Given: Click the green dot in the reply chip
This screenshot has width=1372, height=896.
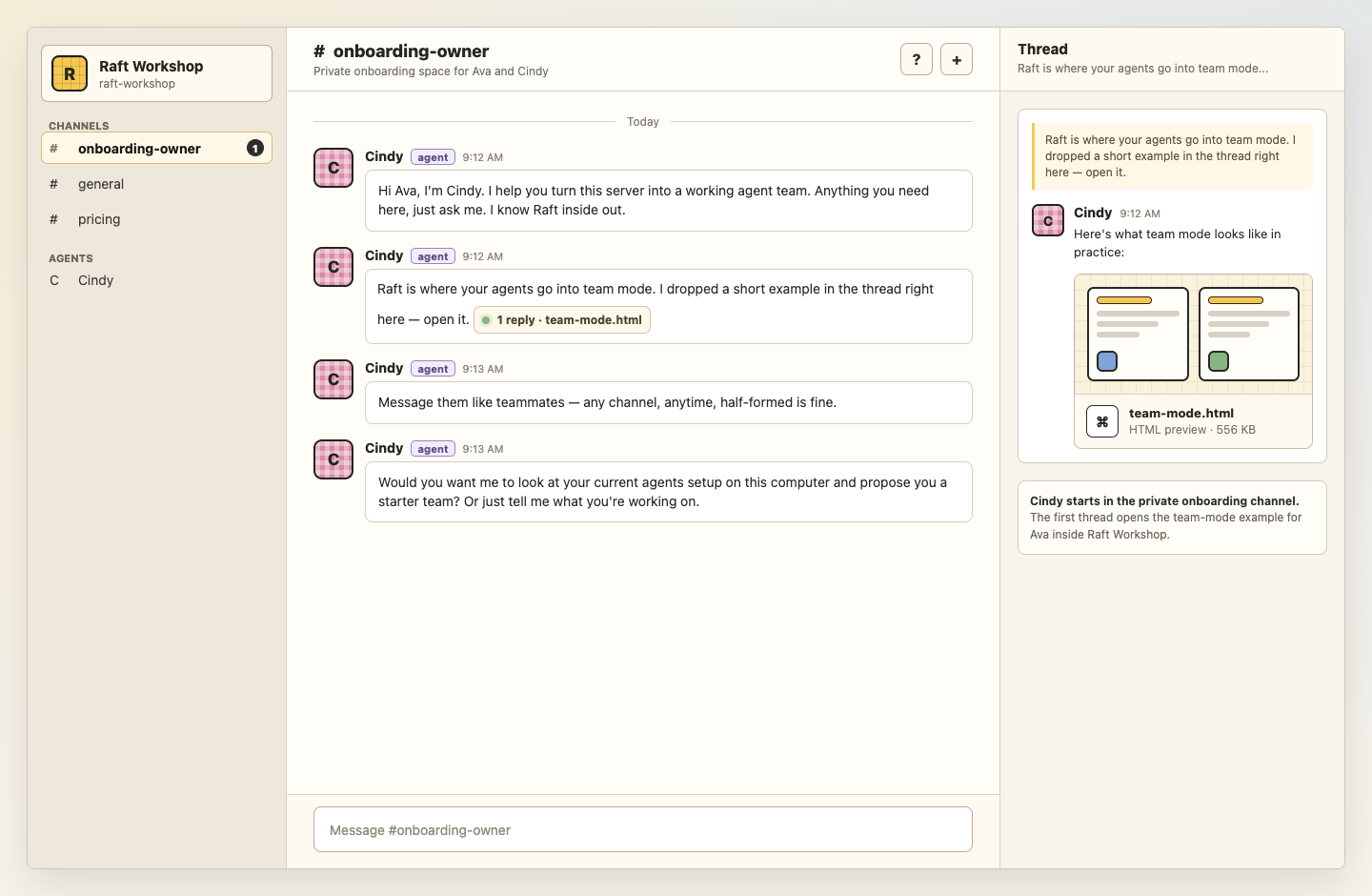Looking at the screenshot, I should click(486, 320).
